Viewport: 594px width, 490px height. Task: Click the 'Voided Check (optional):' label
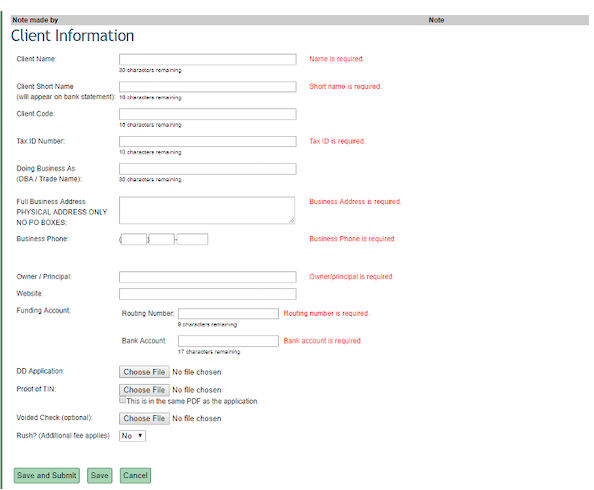click(54, 418)
